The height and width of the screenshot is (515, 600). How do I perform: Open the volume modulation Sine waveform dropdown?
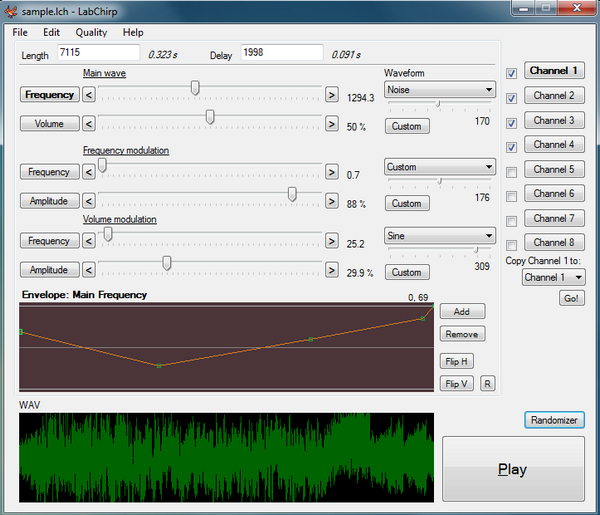click(x=440, y=236)
